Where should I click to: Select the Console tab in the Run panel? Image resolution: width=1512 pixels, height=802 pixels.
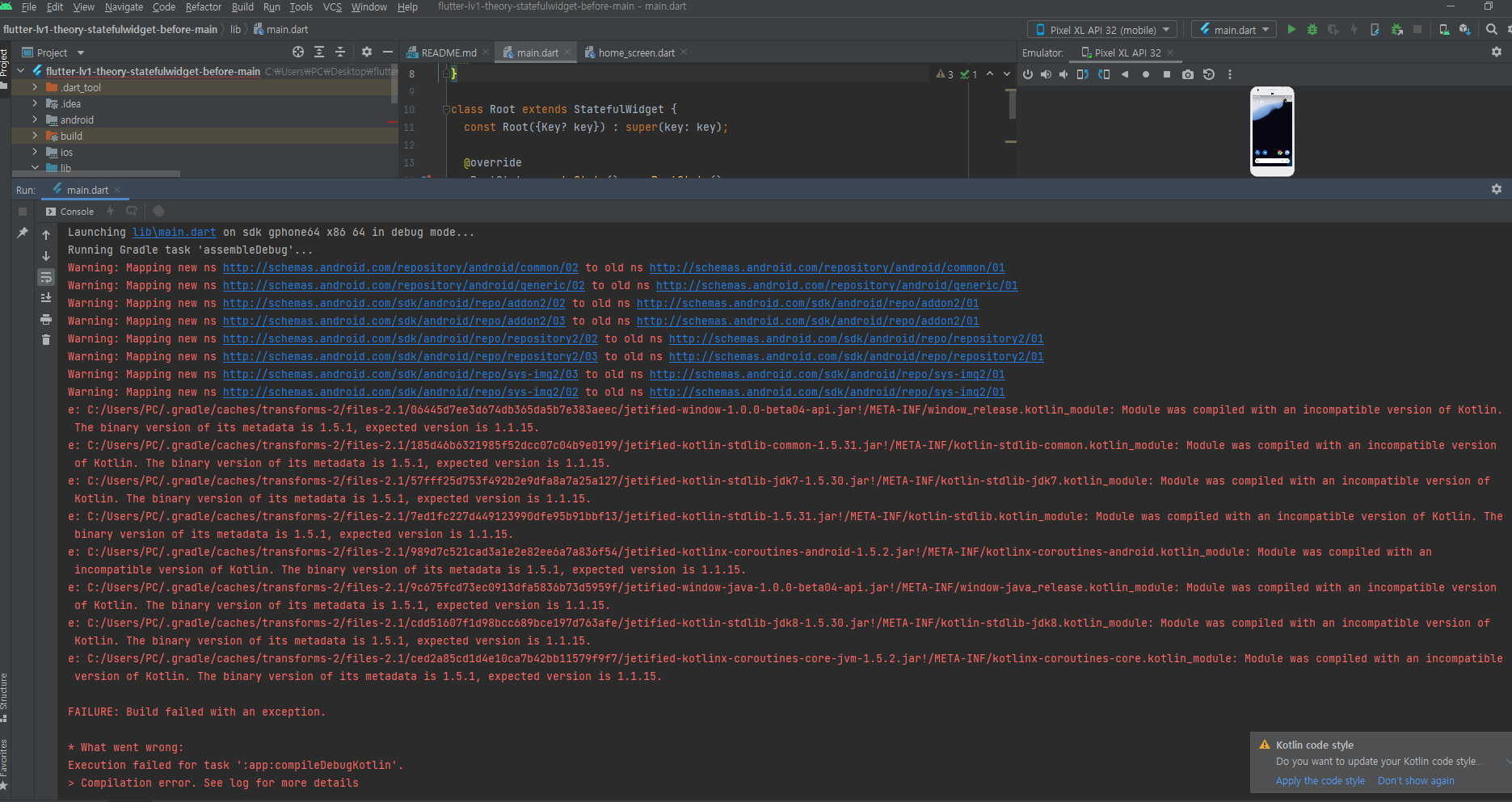(70, 212)
